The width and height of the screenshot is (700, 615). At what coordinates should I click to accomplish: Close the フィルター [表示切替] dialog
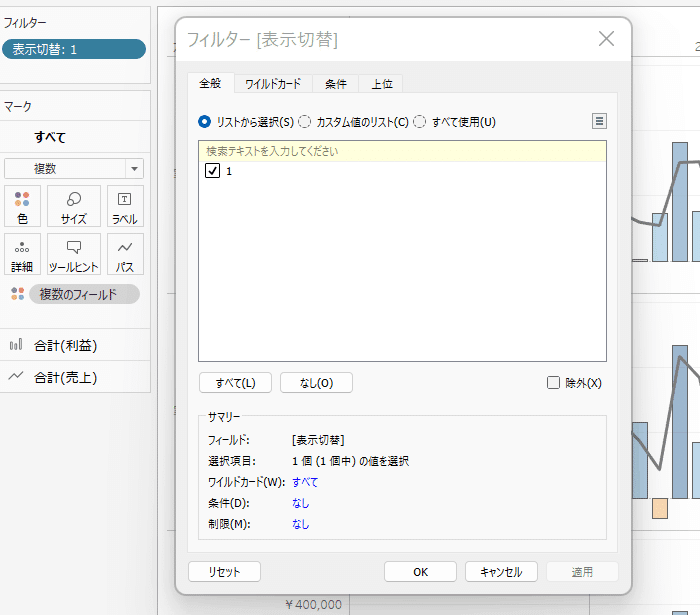606,38
